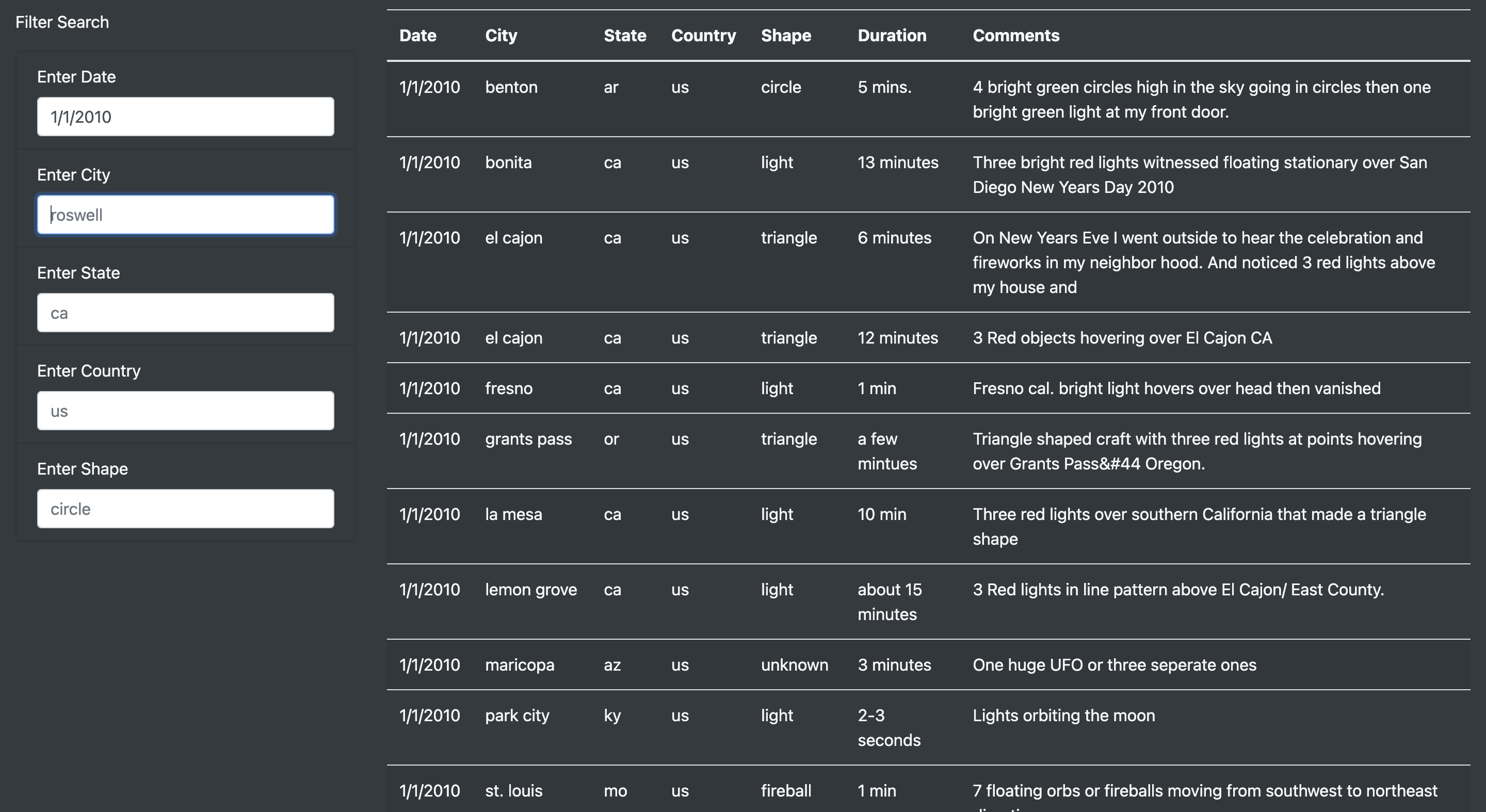
Task: Click the One huge UFO comment
Action: tap(1115, 664)
